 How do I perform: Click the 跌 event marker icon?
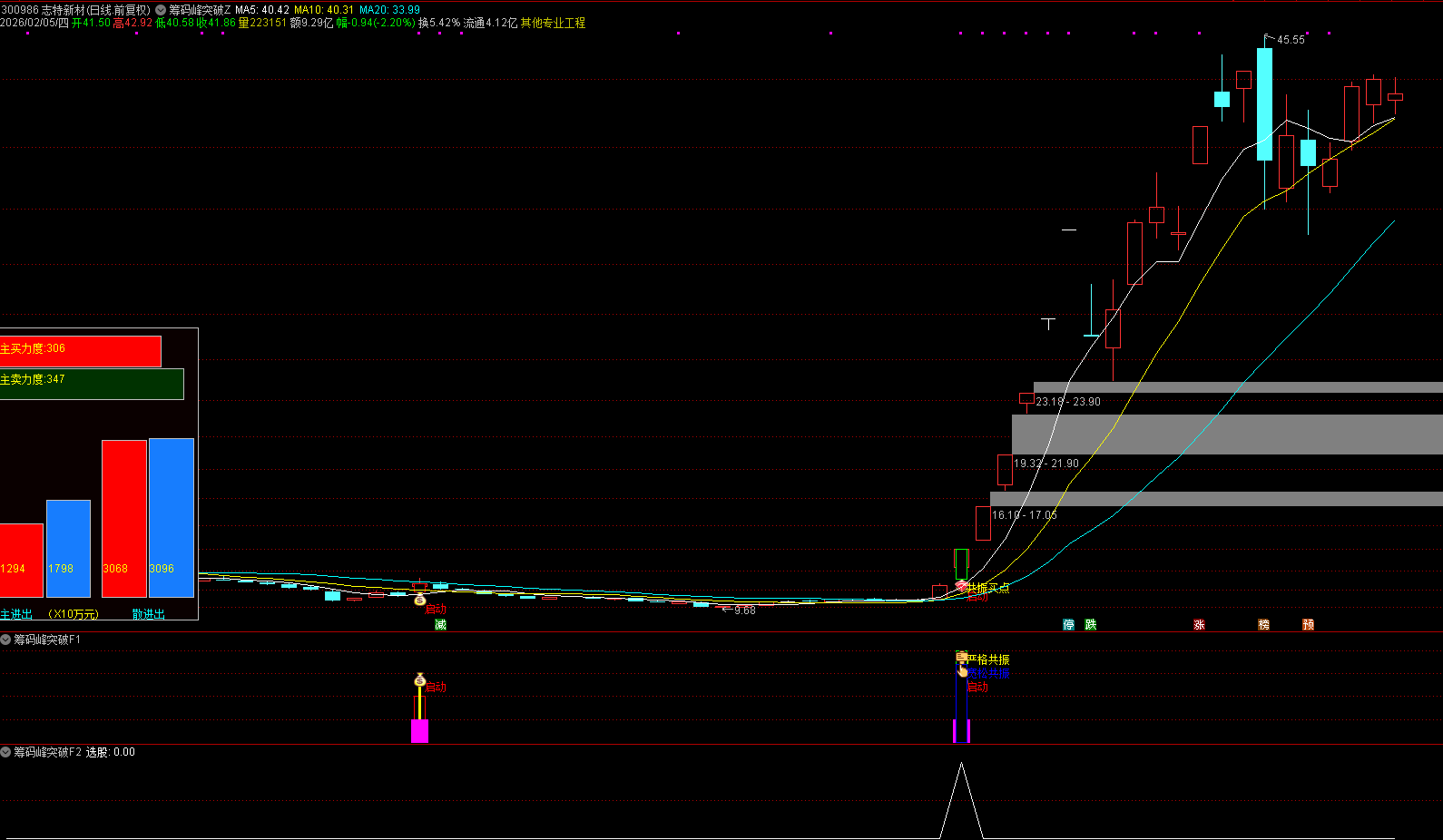tap(1090, 624)
